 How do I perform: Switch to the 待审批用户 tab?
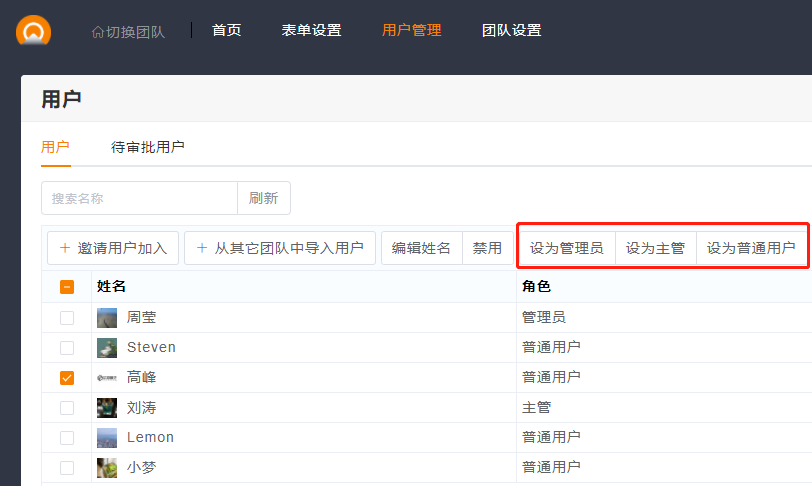[148, 147]
